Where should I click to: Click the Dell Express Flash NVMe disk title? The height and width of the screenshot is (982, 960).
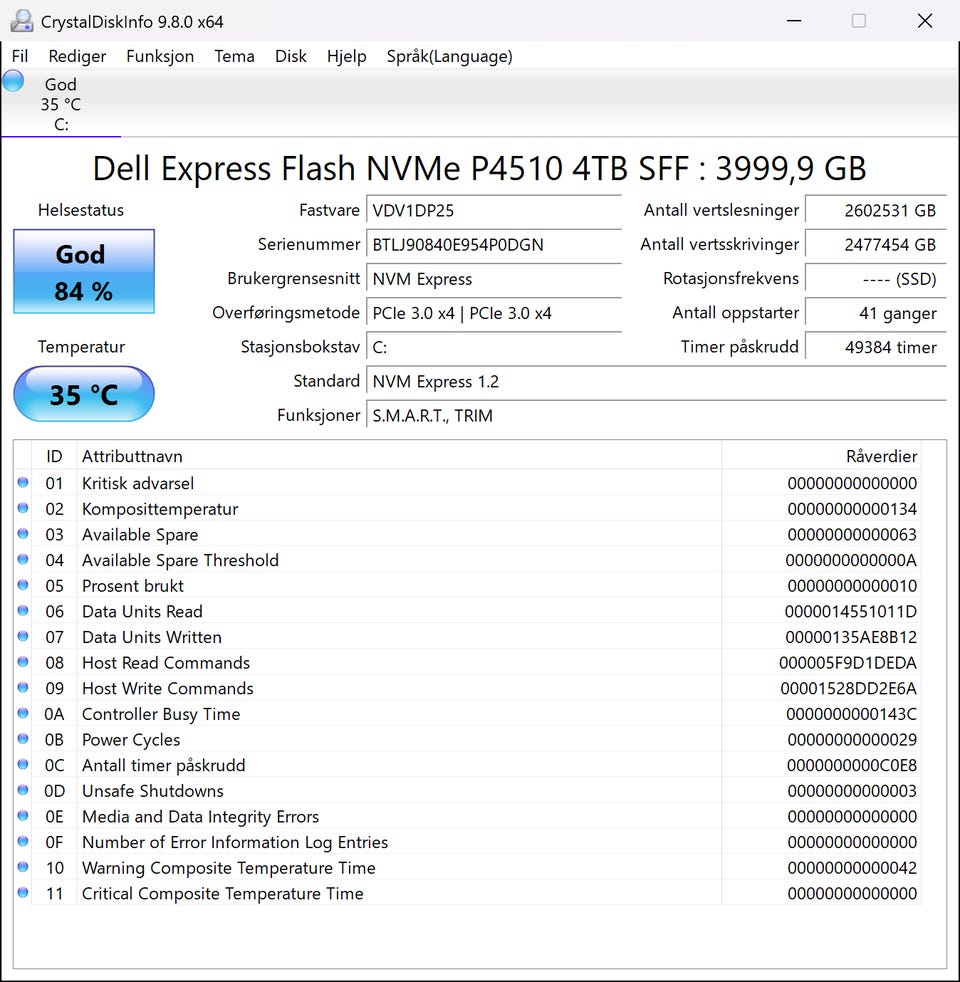479,168
